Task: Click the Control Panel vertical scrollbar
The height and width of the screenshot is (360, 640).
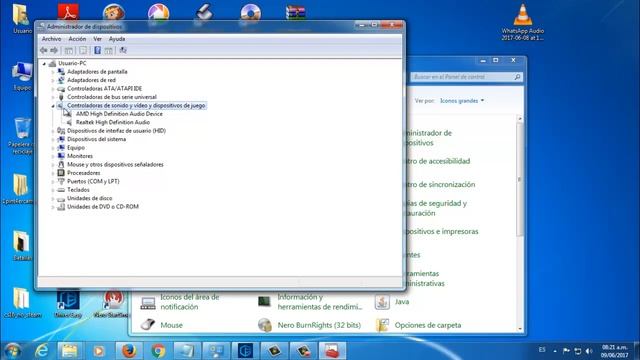Action: click(520, 180)
